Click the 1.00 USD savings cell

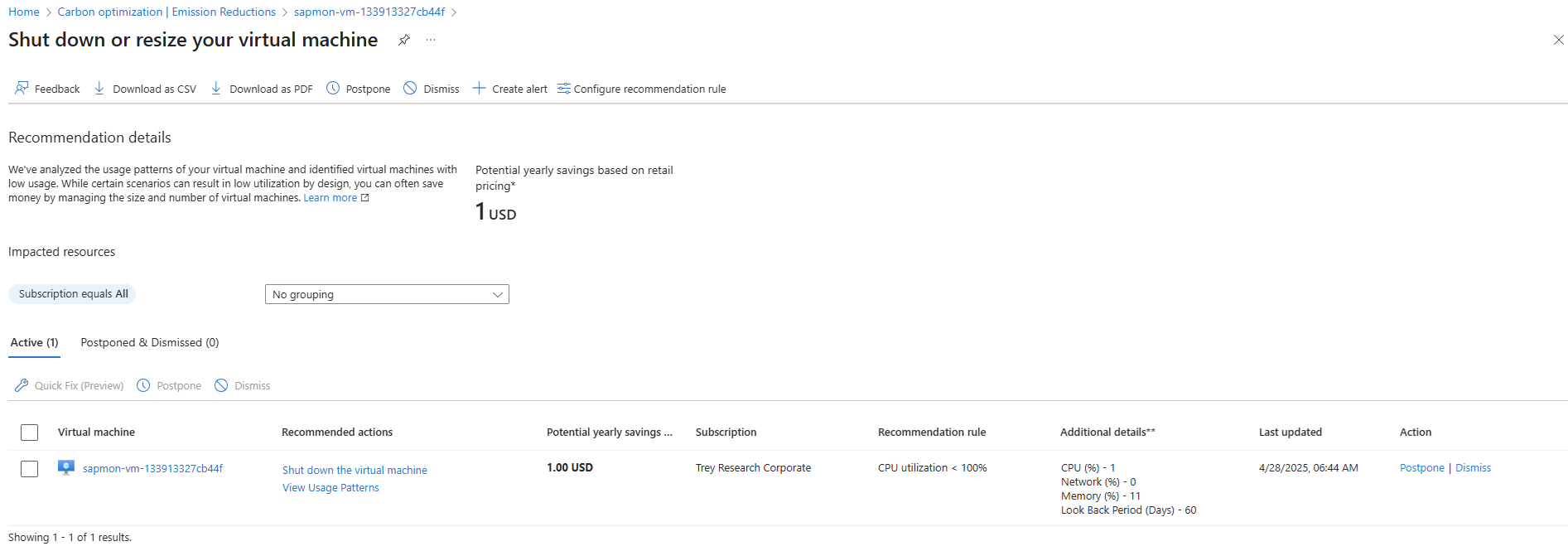(570, 467)
